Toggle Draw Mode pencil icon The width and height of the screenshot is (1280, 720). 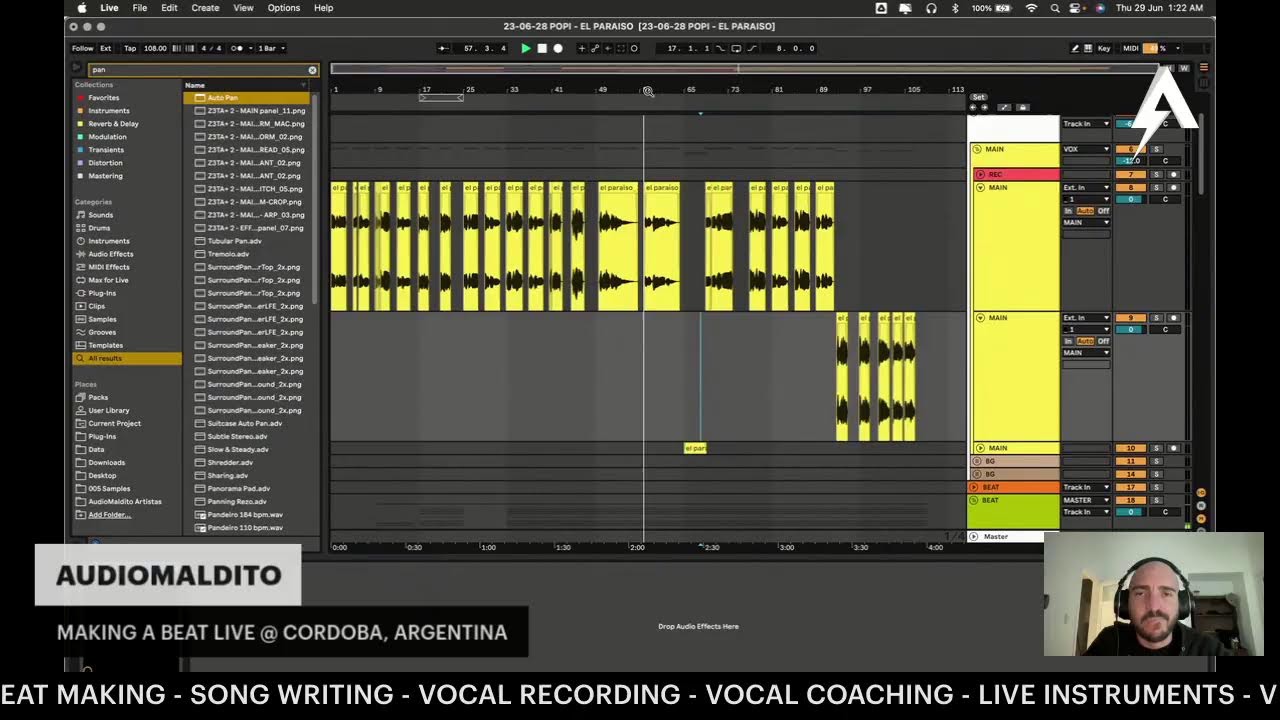coord(1075,48)
